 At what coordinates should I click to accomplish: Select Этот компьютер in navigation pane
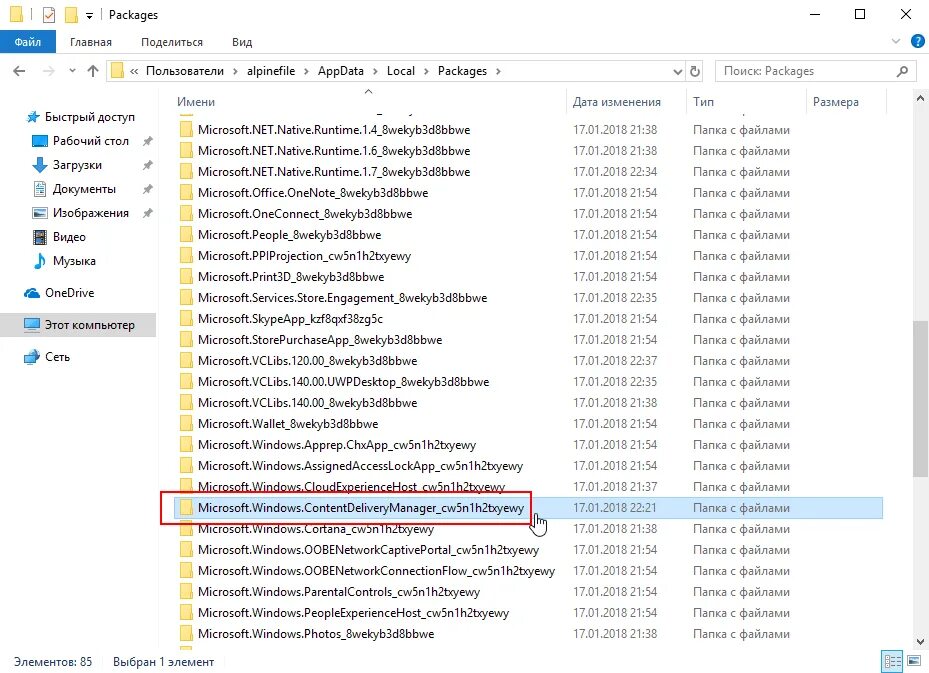pyautogui.click(x=78, y=325)
